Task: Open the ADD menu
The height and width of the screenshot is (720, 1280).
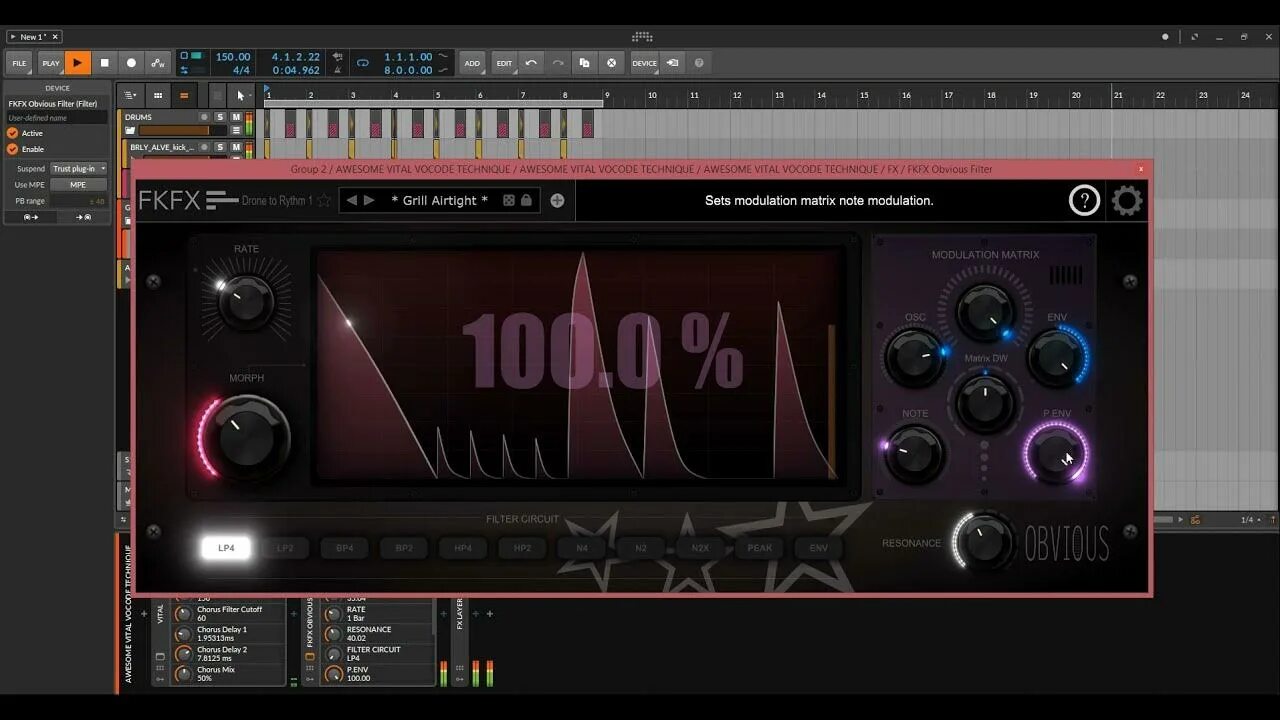Action: click(x=472, y=63)
